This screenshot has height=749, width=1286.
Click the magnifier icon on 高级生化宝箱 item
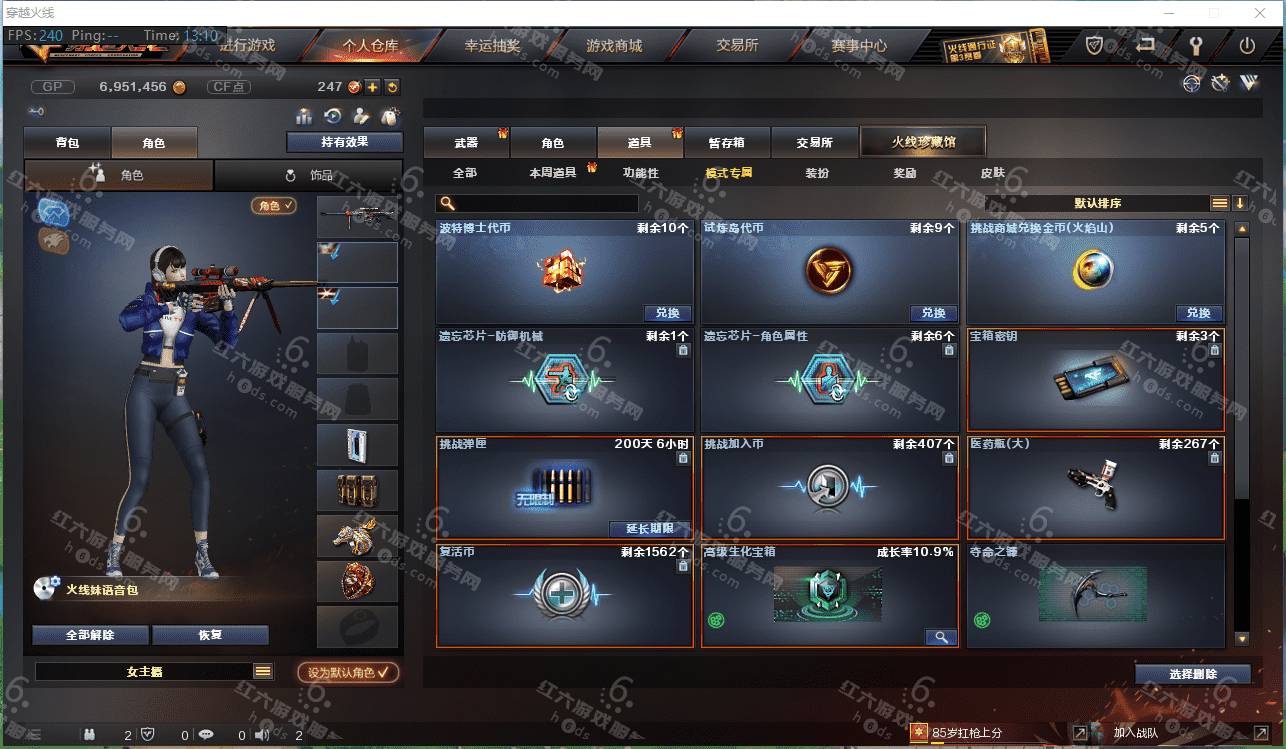941,637
